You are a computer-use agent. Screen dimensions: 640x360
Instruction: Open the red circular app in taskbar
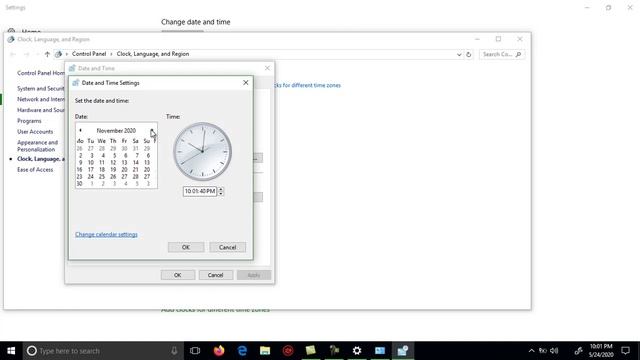point(288,351)
